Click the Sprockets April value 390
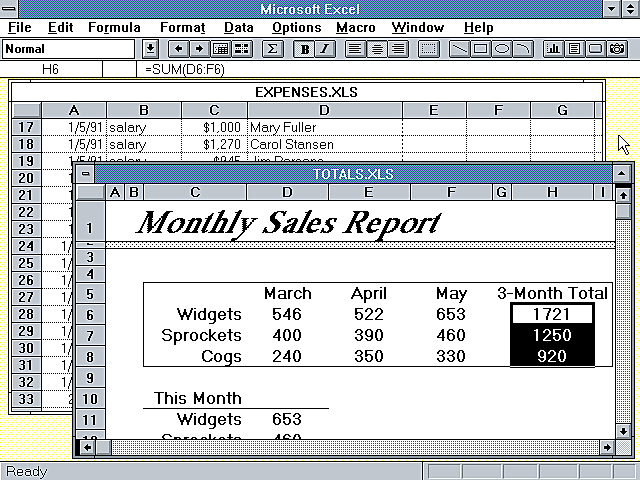640x480 pixels. click(369, 335)
